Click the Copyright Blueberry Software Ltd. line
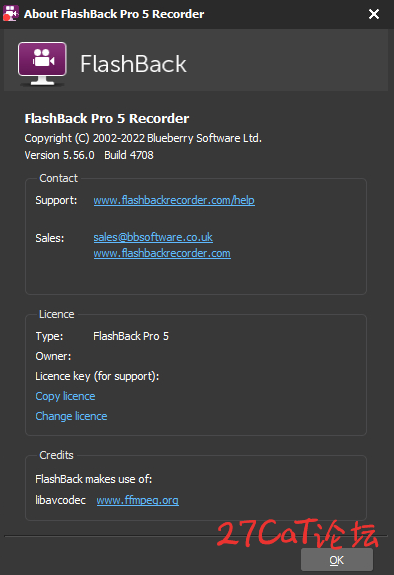394x575 pixels. (143, 138)
